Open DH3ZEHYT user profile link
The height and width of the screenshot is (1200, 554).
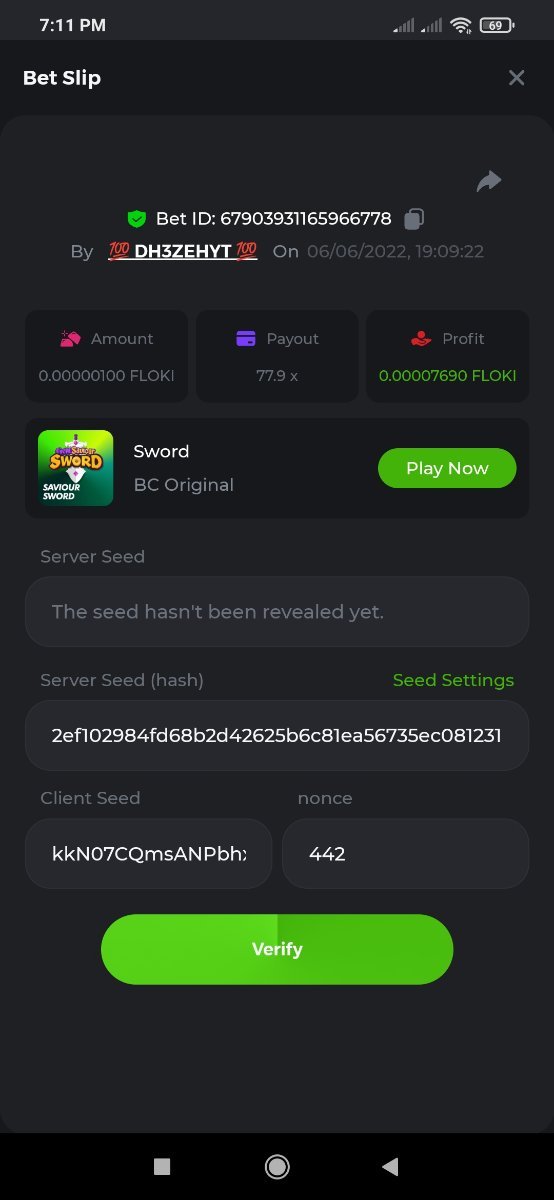[x=183, y=251]
